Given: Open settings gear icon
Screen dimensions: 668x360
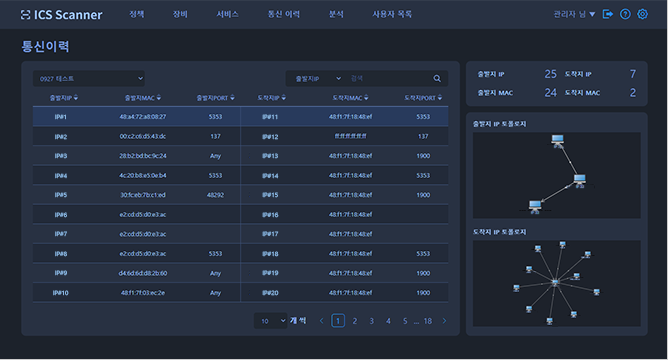Looking at the screenshot, I should 642,14.
